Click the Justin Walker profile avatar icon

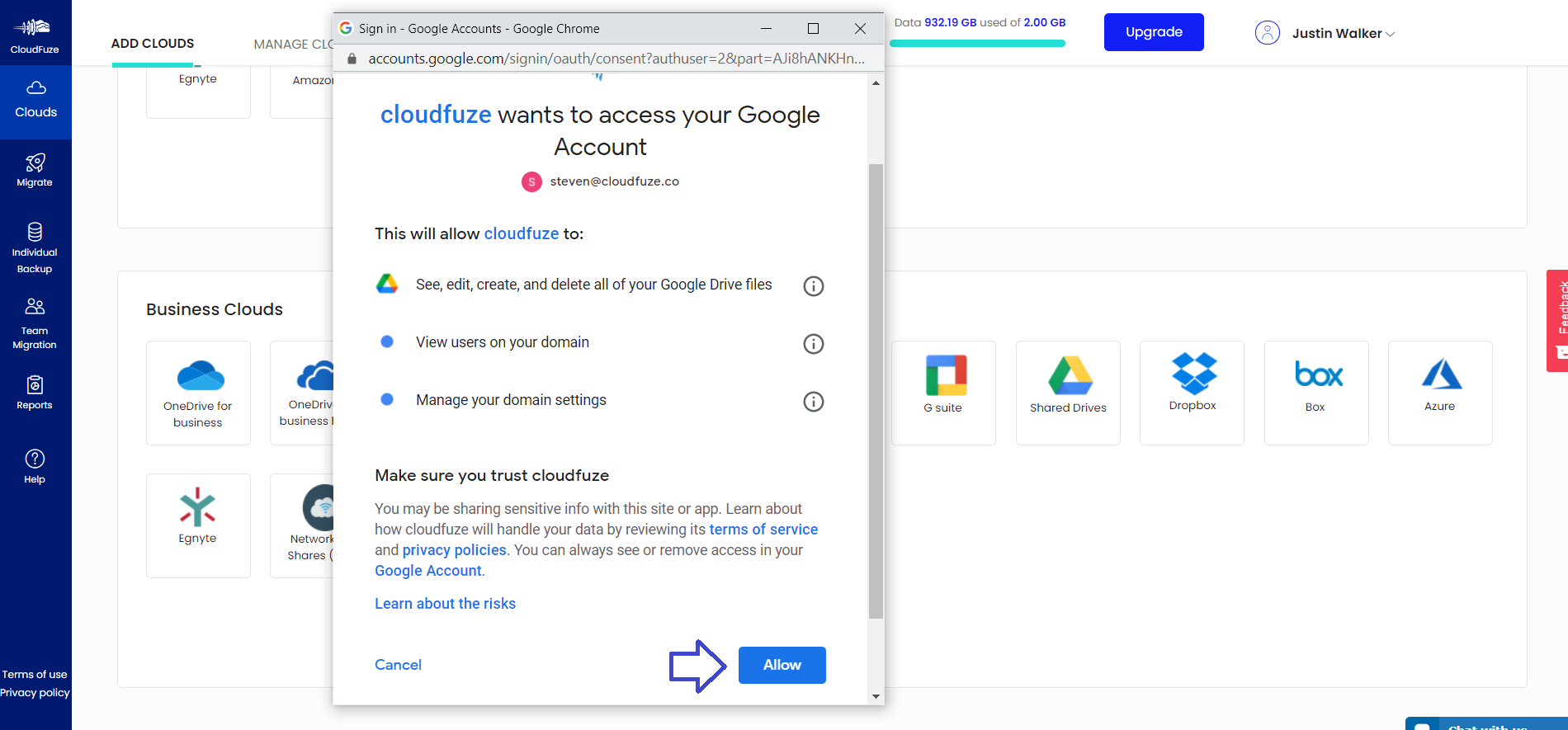pos(1267,33)
